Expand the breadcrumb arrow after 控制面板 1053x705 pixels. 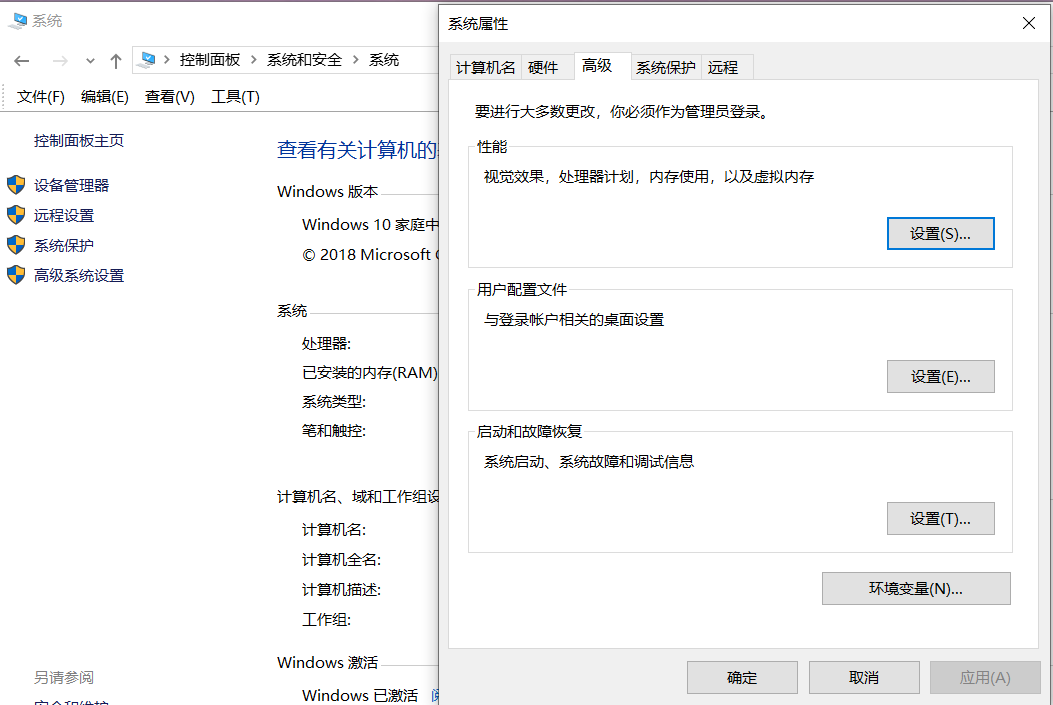tap(253, 60)
